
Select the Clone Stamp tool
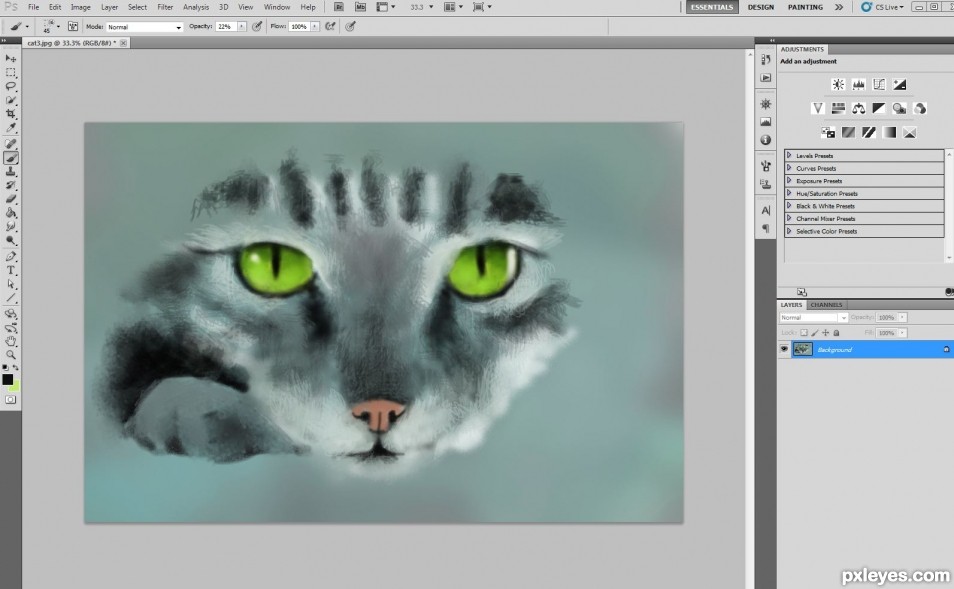pos(11,172)
